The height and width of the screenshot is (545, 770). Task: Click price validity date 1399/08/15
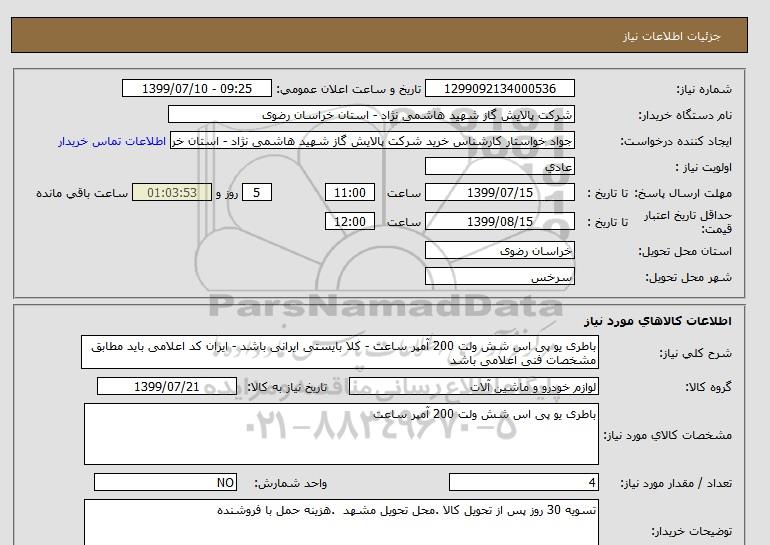499,221
